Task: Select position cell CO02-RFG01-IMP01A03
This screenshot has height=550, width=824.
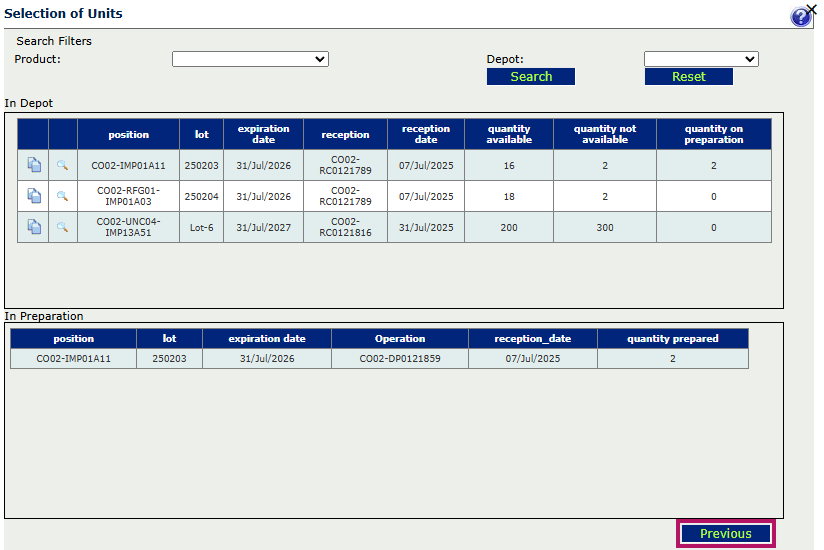Action: tap(128, 196)
